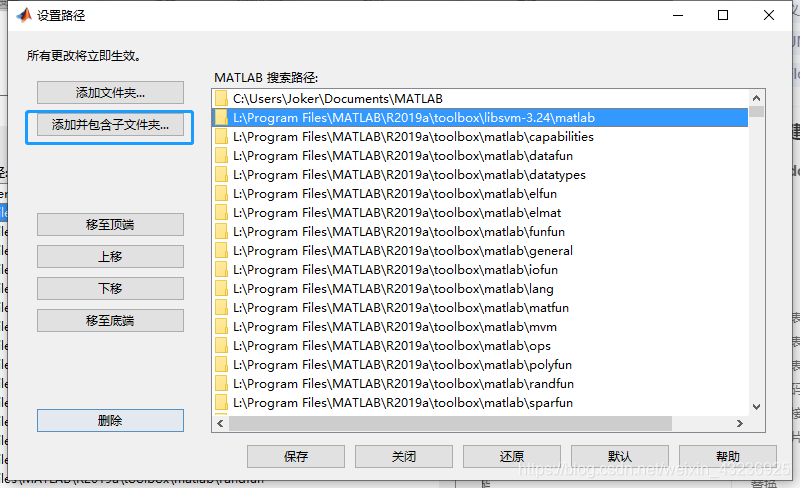The image size is (800, 488).
Task: Click the vertical scrollbar thumb
Action: coord(757,111)
